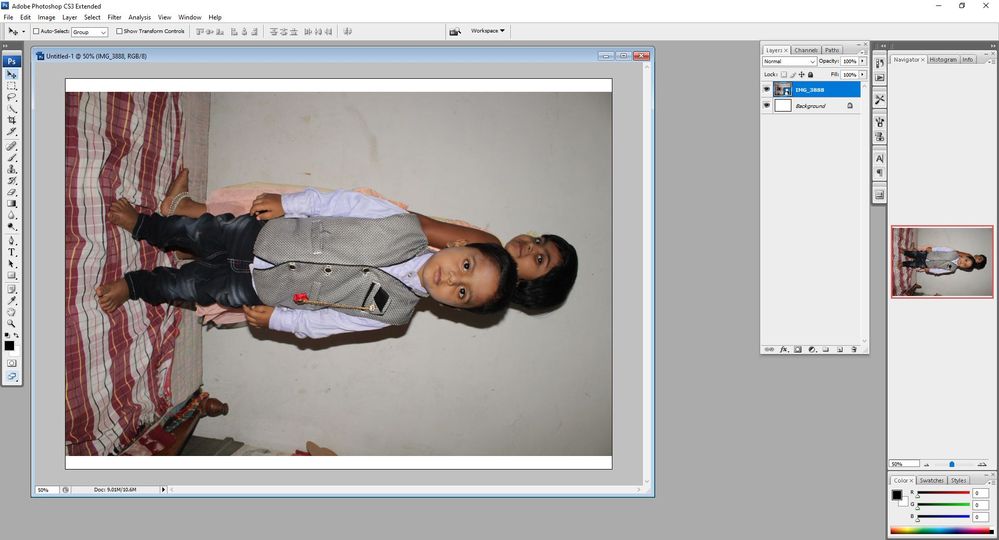The height and width of the screenshot is (540, 999).
Task: Open the Paragraph panel icon
Action: point(879,173)
